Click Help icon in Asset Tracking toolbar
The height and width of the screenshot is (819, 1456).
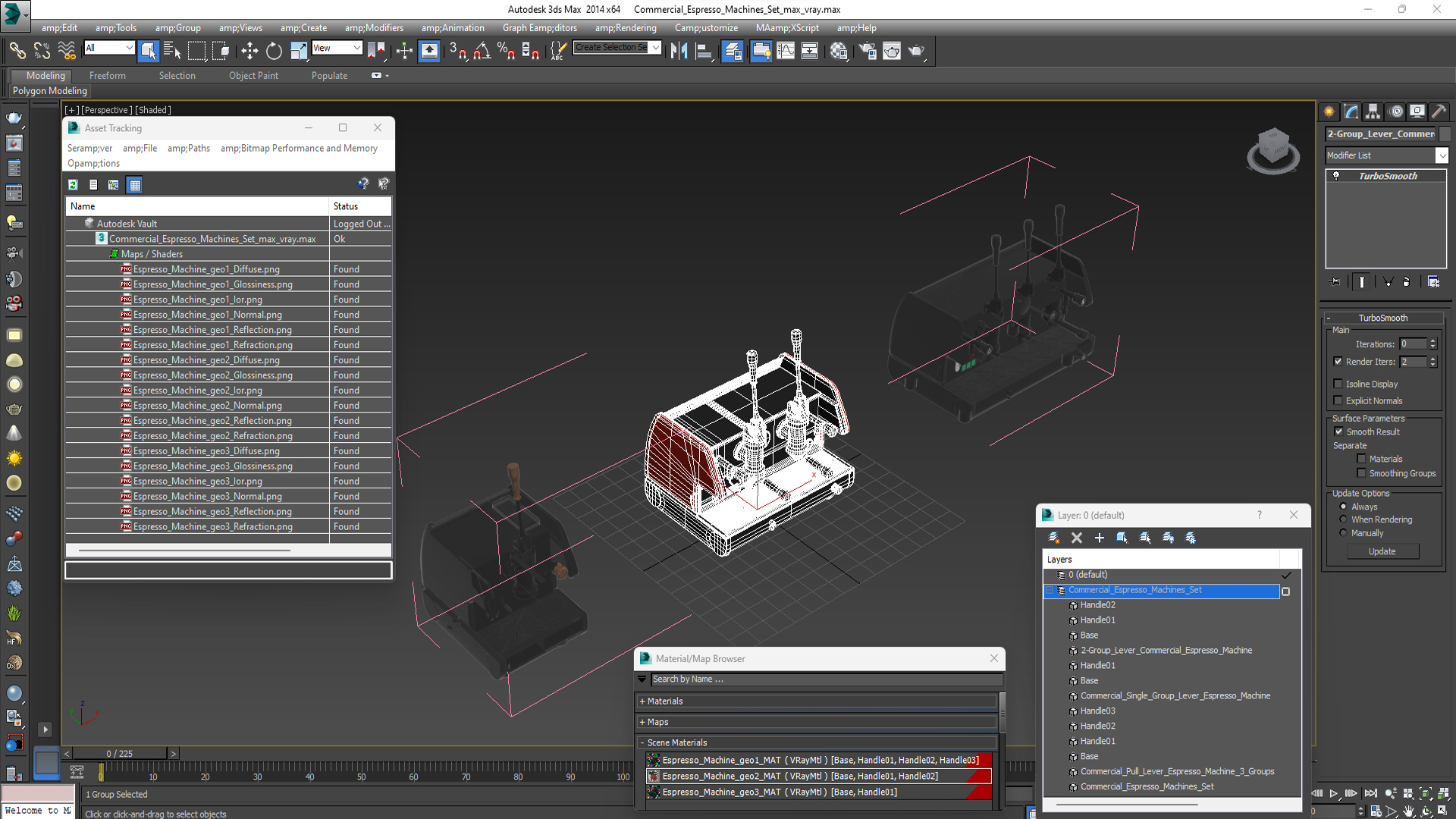tap(363, 184)
